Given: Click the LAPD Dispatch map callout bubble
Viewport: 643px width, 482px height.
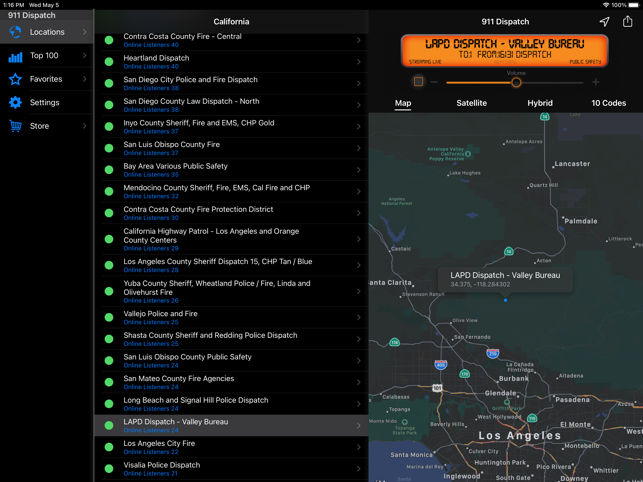Looking at the screenshot, I should pos(505,279).
